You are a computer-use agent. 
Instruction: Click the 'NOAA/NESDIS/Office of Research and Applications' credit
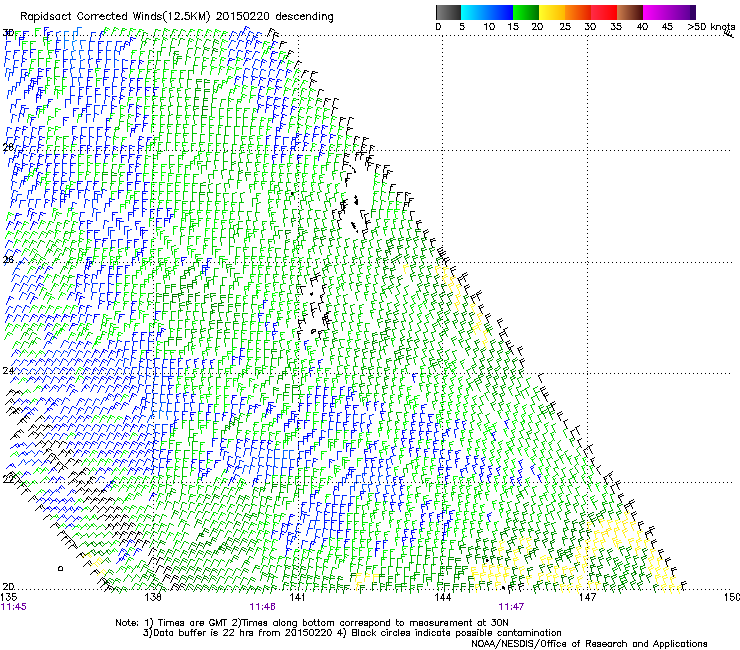click(589, 644)
